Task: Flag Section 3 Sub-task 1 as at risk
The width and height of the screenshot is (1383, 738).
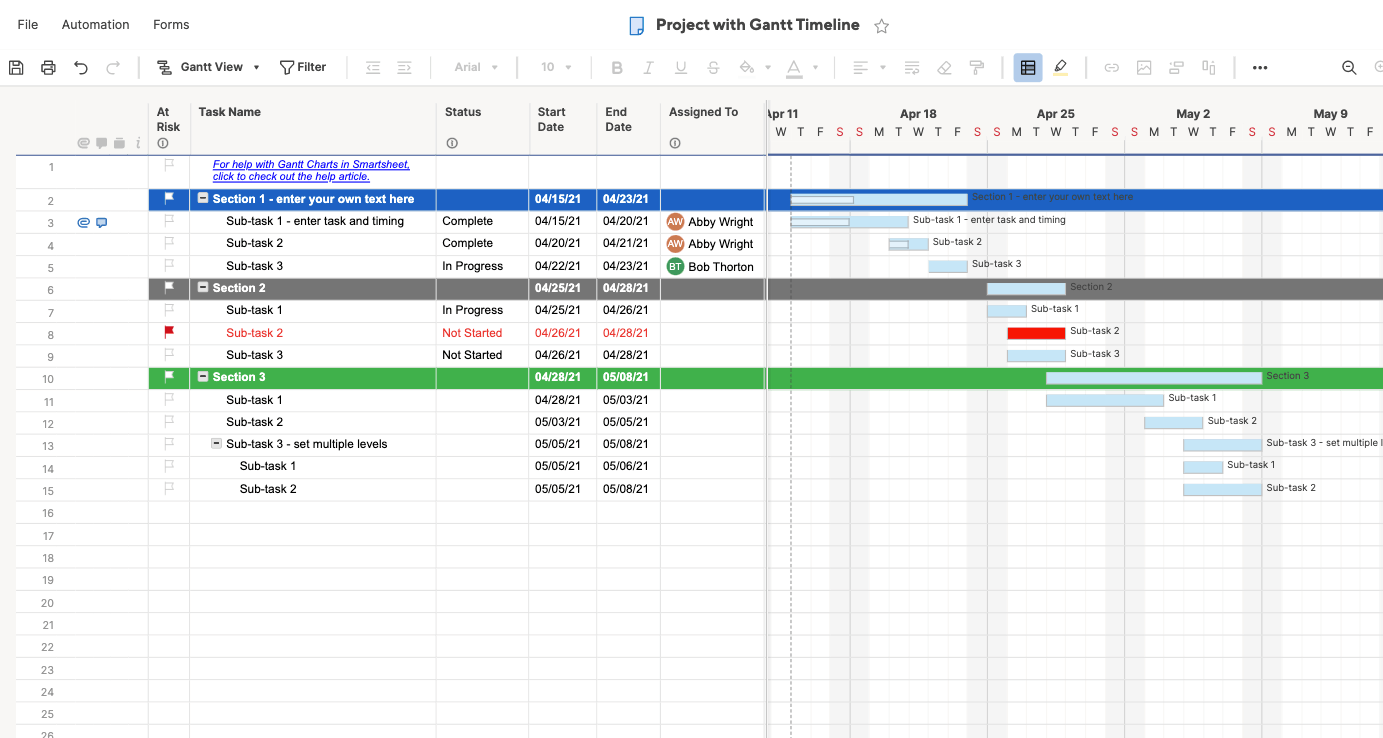Action: tap(169, 399)
